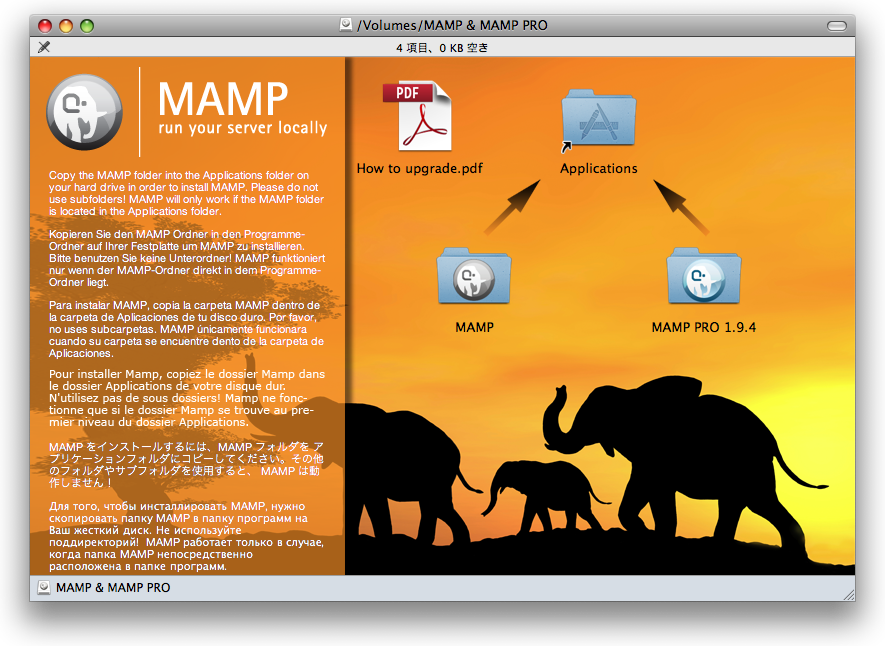Click 'MAMP & MAMP PRO' in the path bar
885x646 pixels.
(113, 587)
